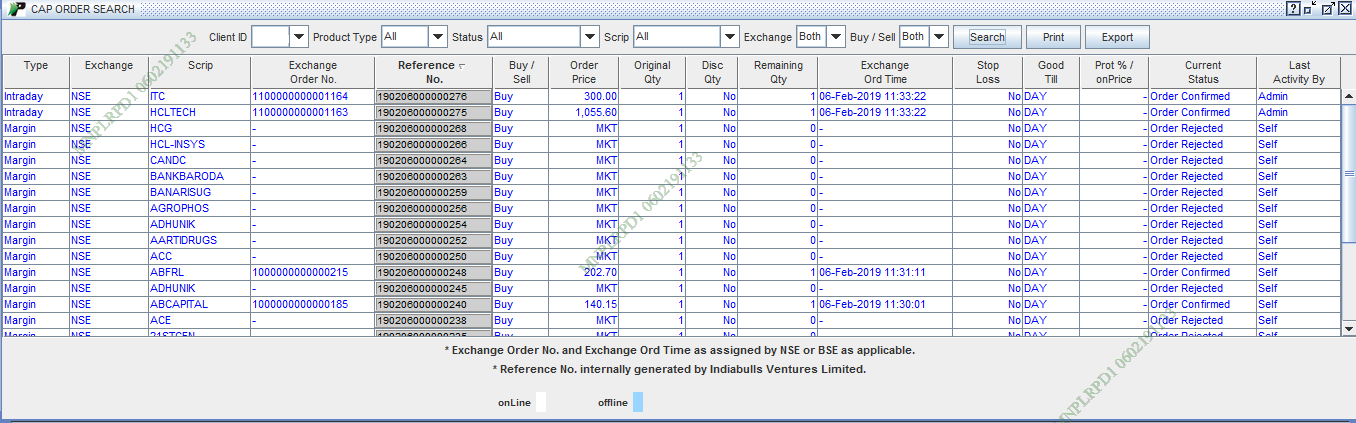
Task: Click order price 1,055.60 cell
Action: point(584,113)
